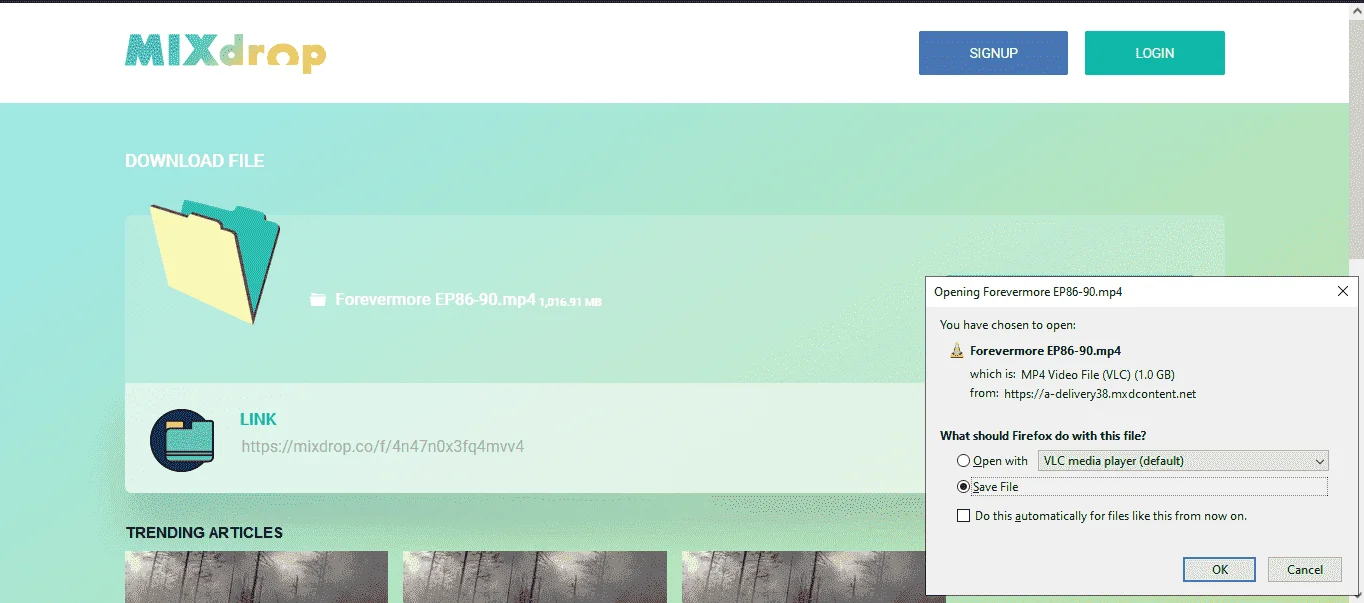
Task: Click the MIXdrop logo
Action: coord(225,53)
